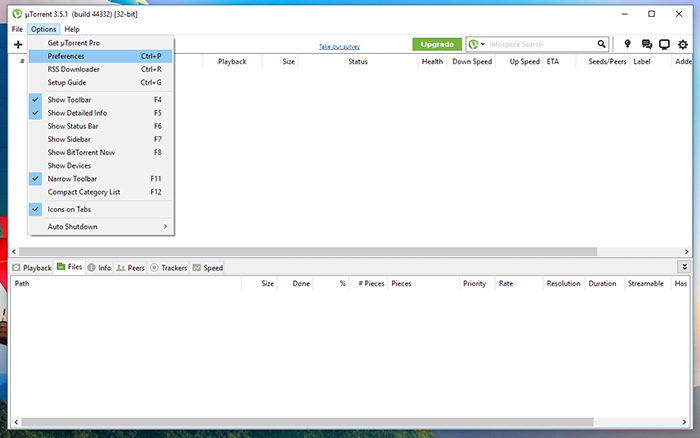Enable Show BitTorrent Now option
Screen dimensions: 700x438
[x=100, y=152]
